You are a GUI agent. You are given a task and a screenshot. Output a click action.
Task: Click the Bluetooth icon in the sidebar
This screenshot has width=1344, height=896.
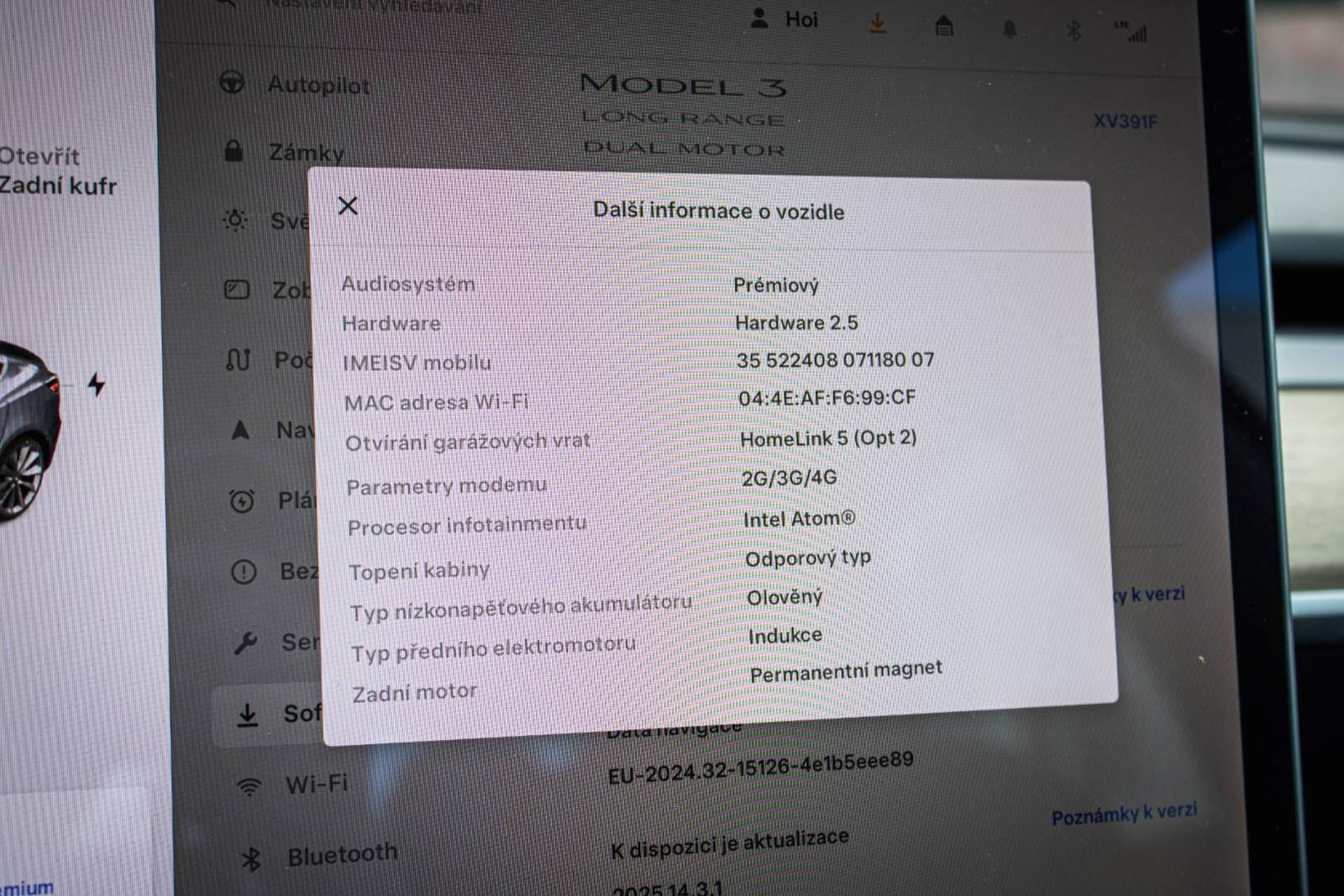click(250, 858)
